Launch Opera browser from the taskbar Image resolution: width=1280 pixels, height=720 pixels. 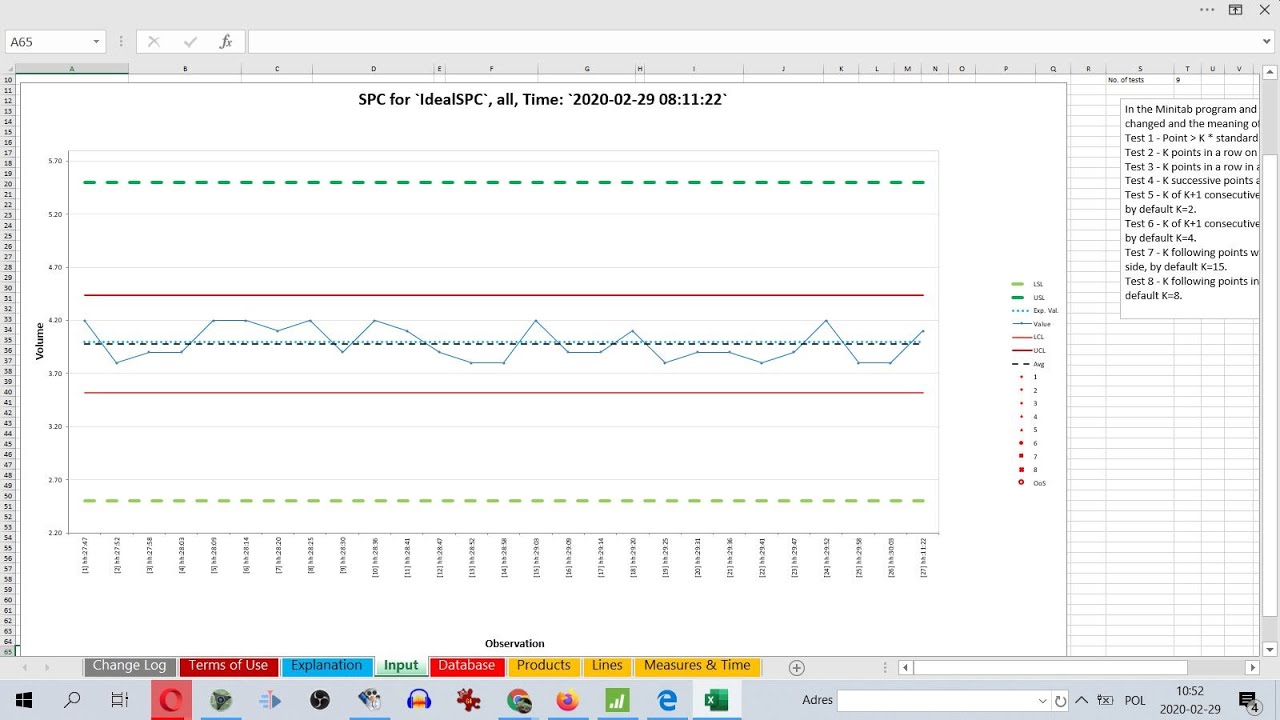pyautogui.click(x=171, y=700)
